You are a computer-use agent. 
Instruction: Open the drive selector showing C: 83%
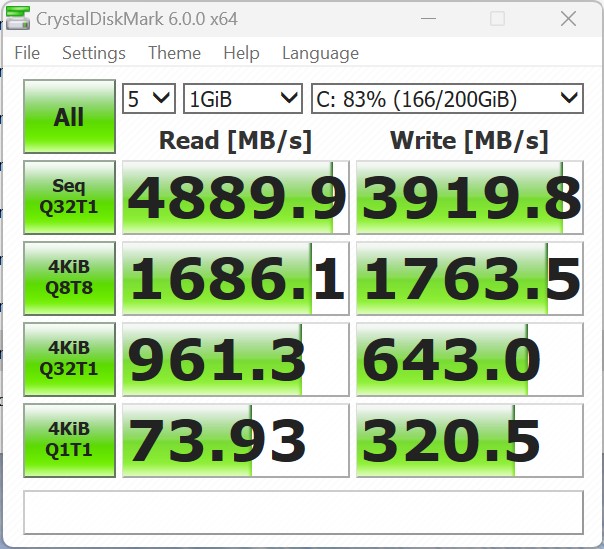[x=446, y=97]
